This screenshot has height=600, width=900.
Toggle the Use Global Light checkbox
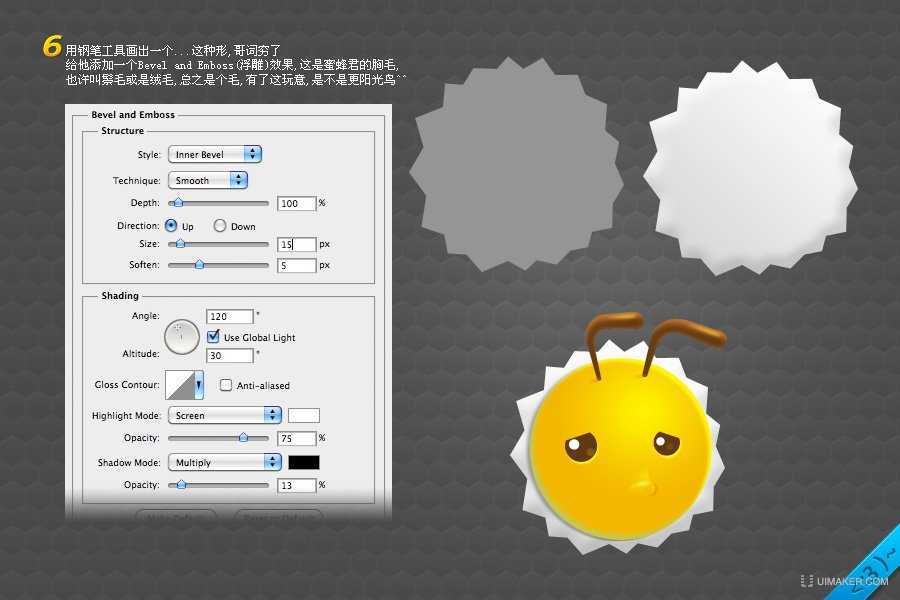pyautogui.click(x=213, y=337)
